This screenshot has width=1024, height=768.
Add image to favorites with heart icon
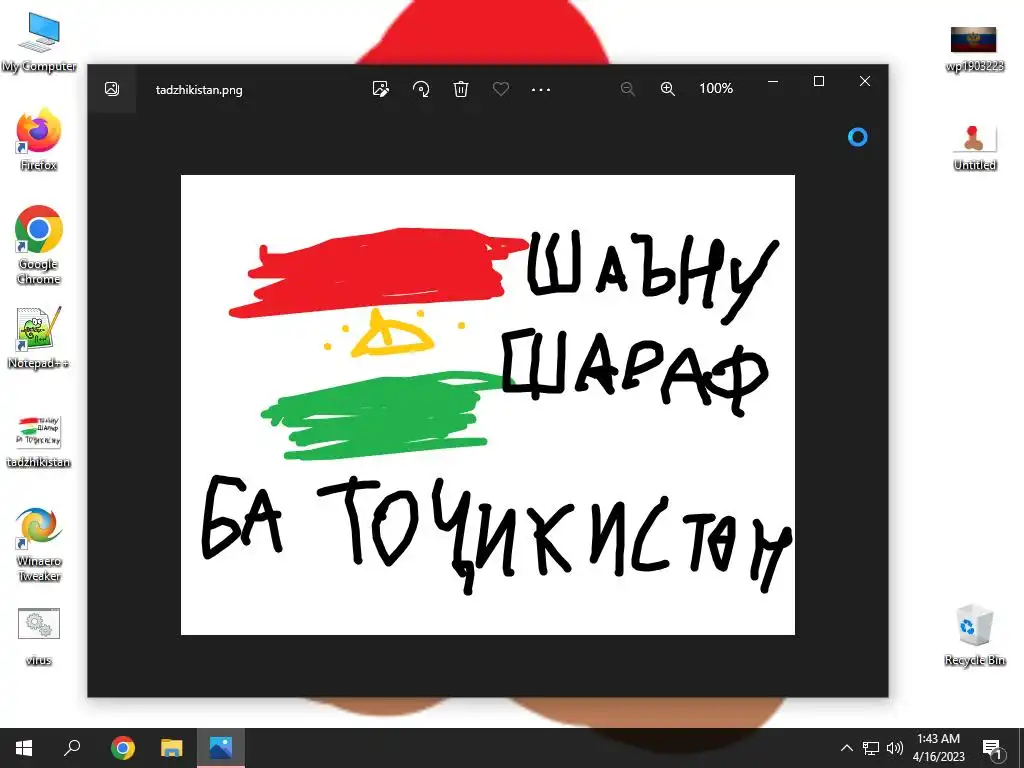[x=501, y=89]
